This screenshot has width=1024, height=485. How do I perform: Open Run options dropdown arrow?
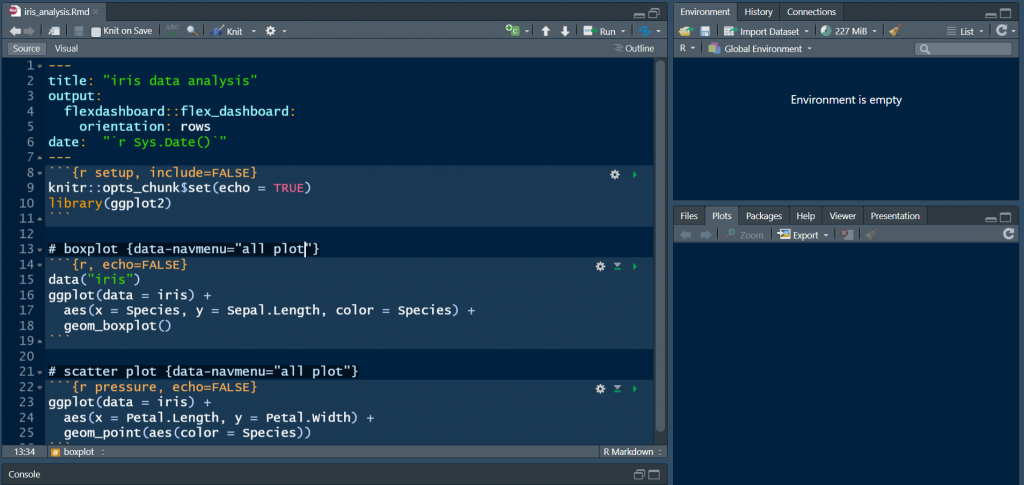[624, 31]
